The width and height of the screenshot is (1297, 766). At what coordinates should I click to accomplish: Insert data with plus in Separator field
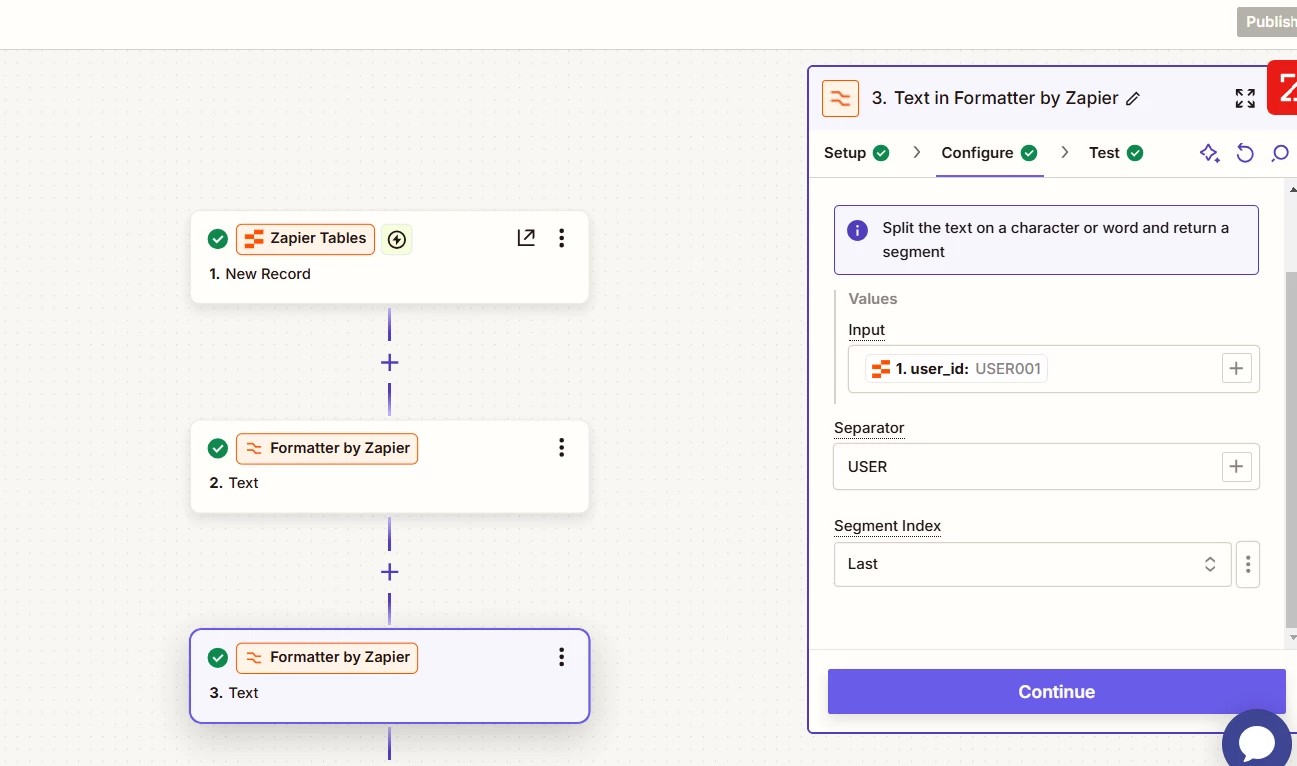tap(1236, 466)
